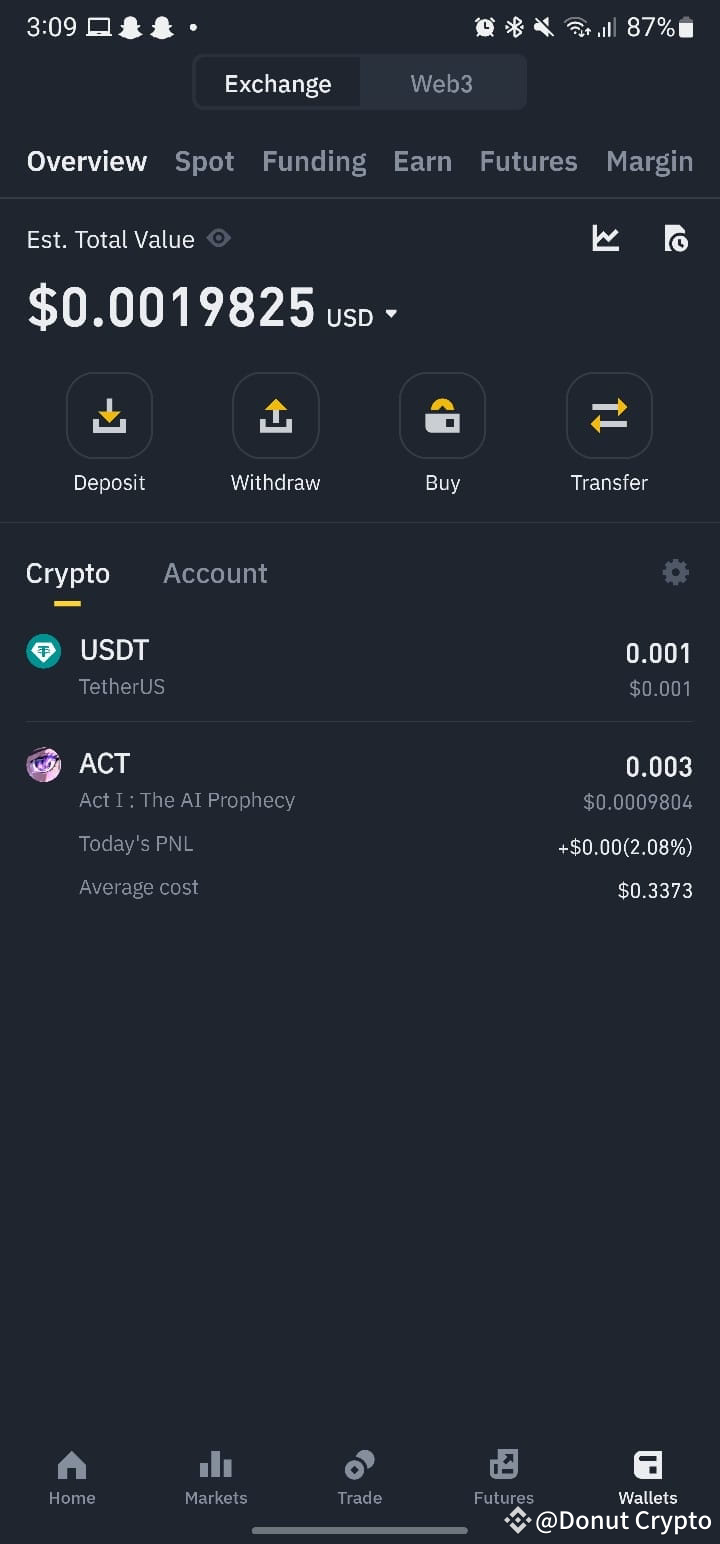Image resolution: width=720 pixels, height=1544 pixels.
Task: Tap the Withdraw icon
Action: (x=276, y=415)
